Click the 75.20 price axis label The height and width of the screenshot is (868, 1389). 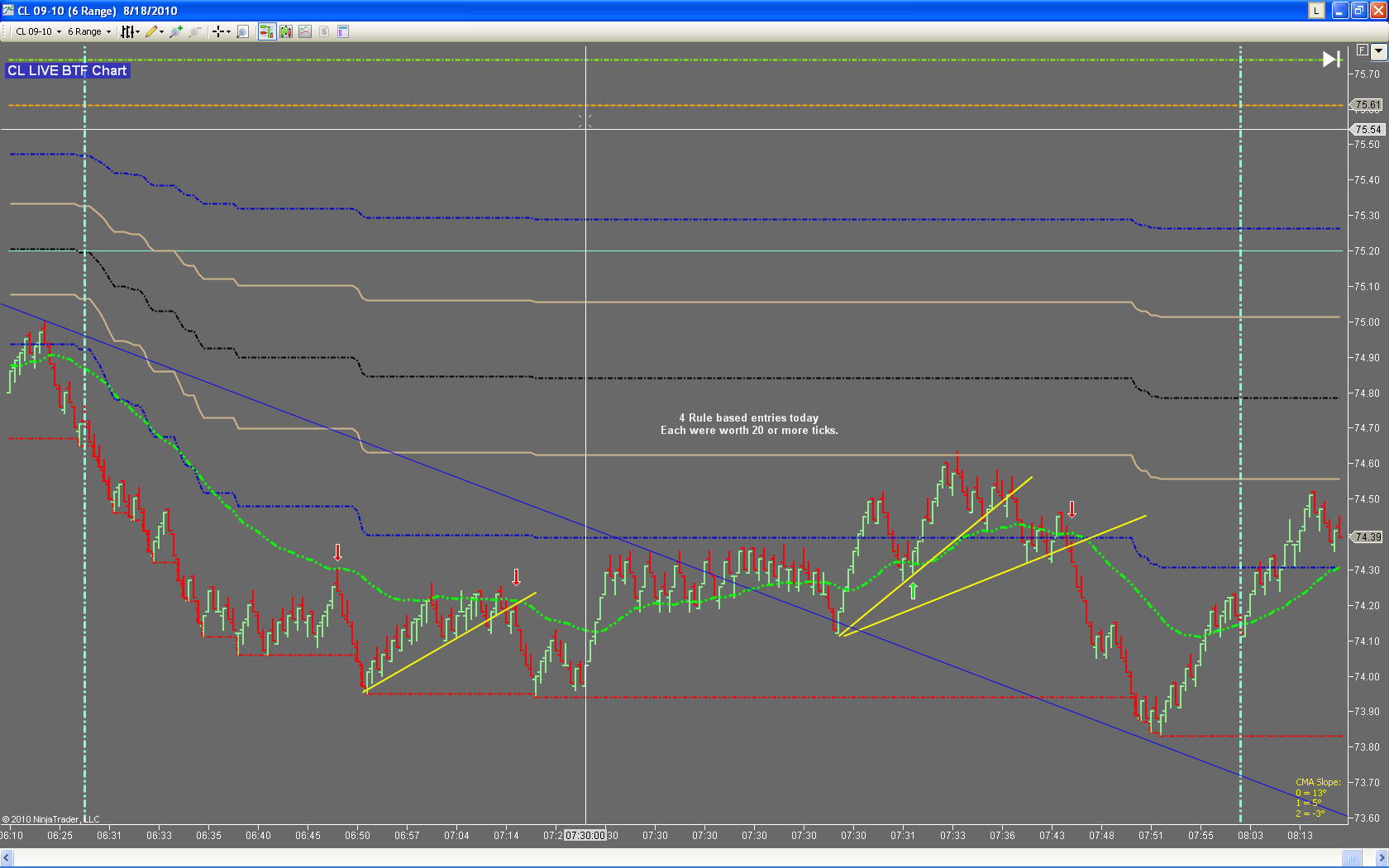tap(1368, 251)
